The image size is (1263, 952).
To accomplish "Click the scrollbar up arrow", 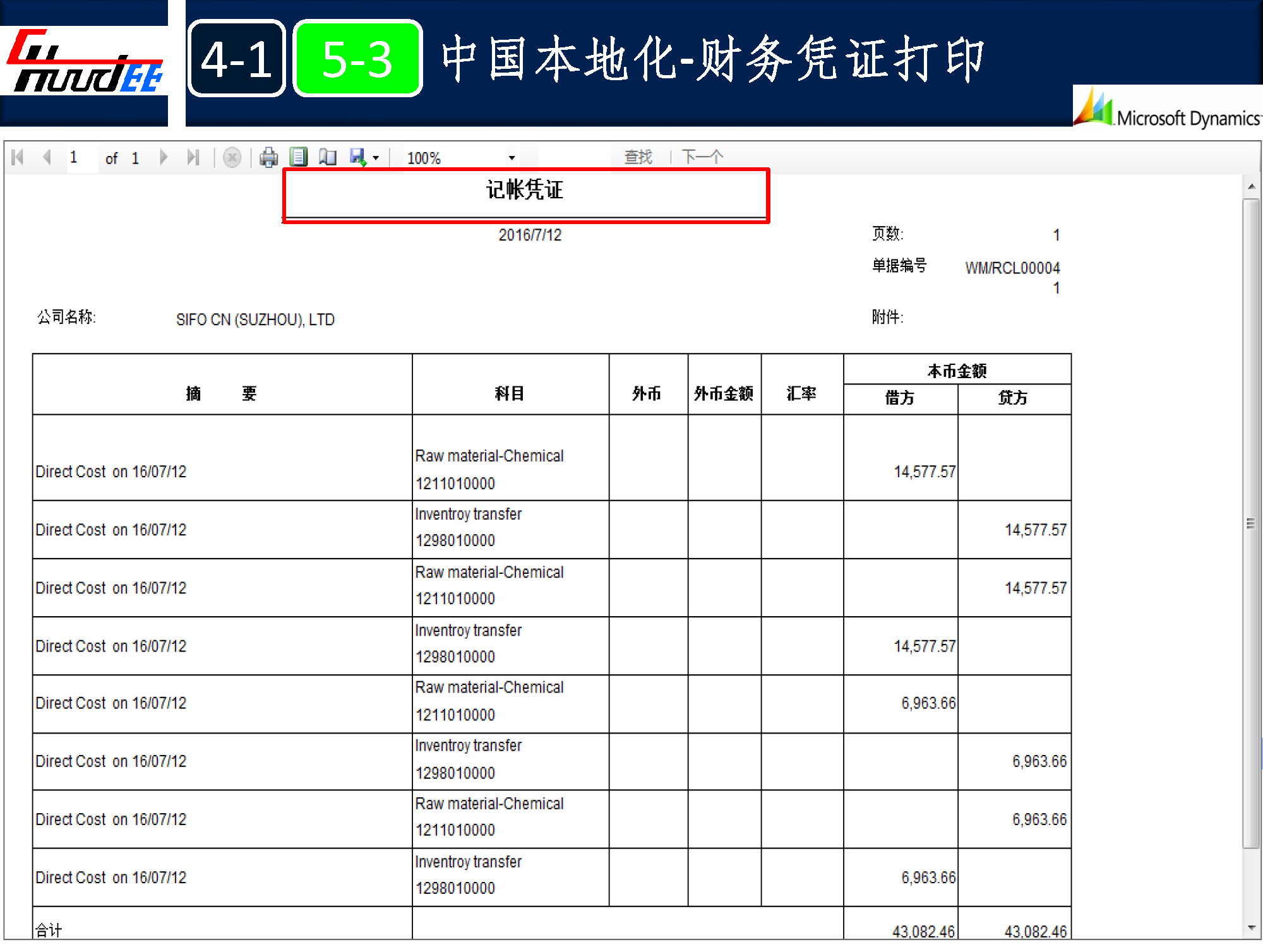I will tap(1251, 187).
